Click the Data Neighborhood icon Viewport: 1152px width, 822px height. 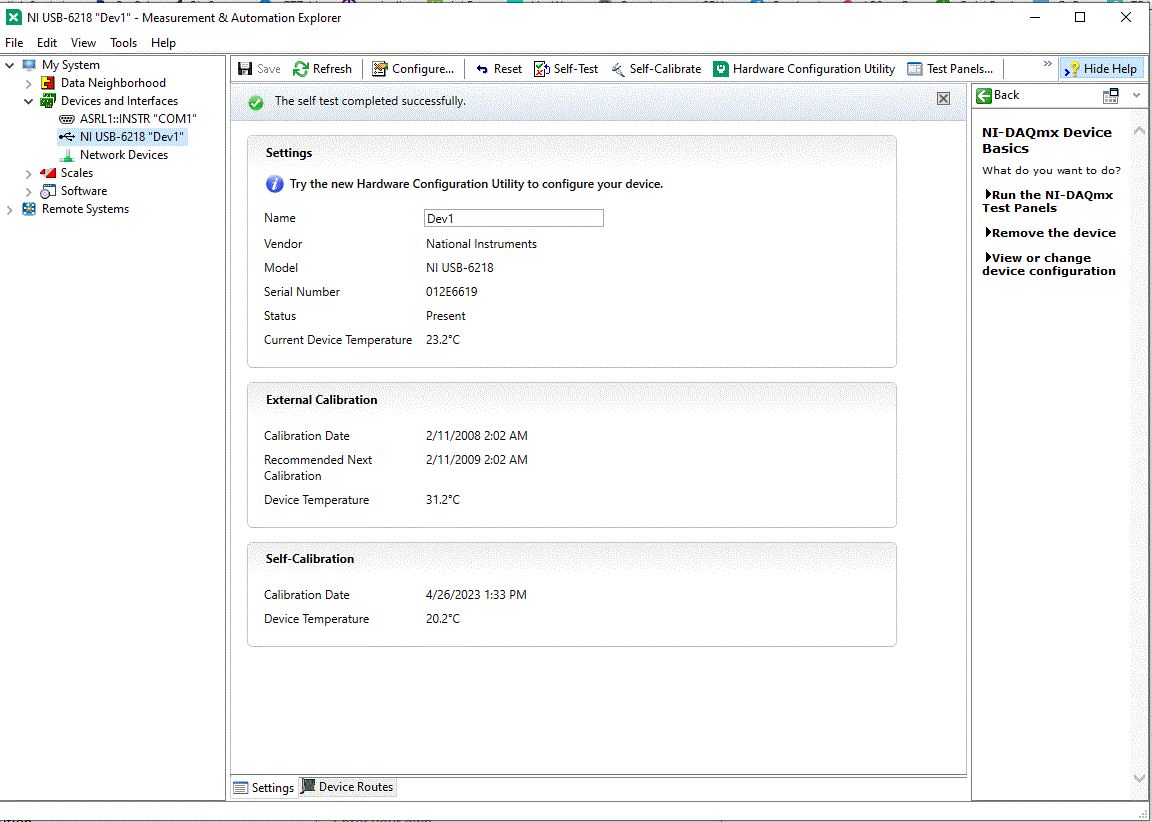[48, 83]
